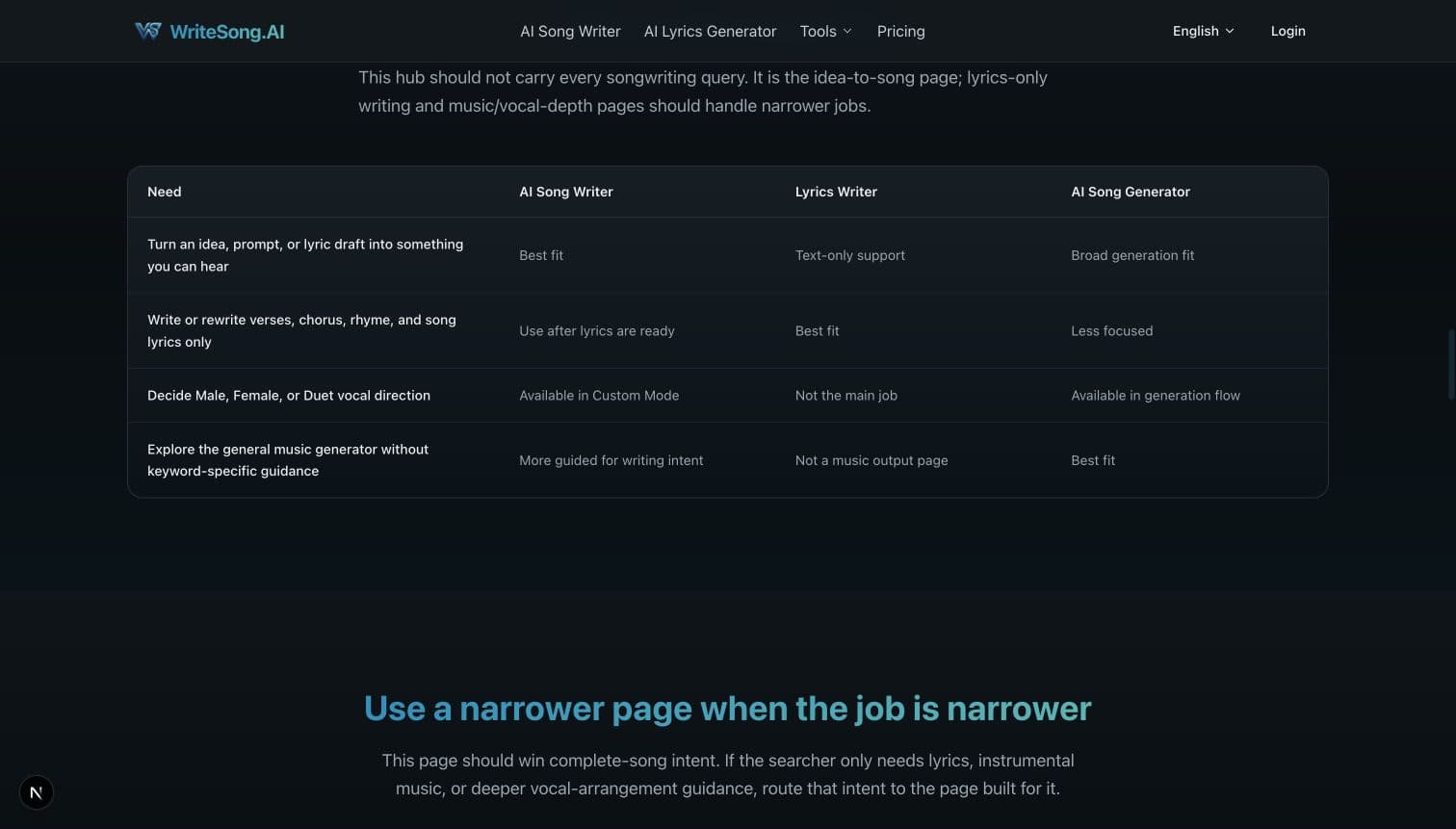
Task: Click 'Write or rewrite verses' row label
Action: 301,330
